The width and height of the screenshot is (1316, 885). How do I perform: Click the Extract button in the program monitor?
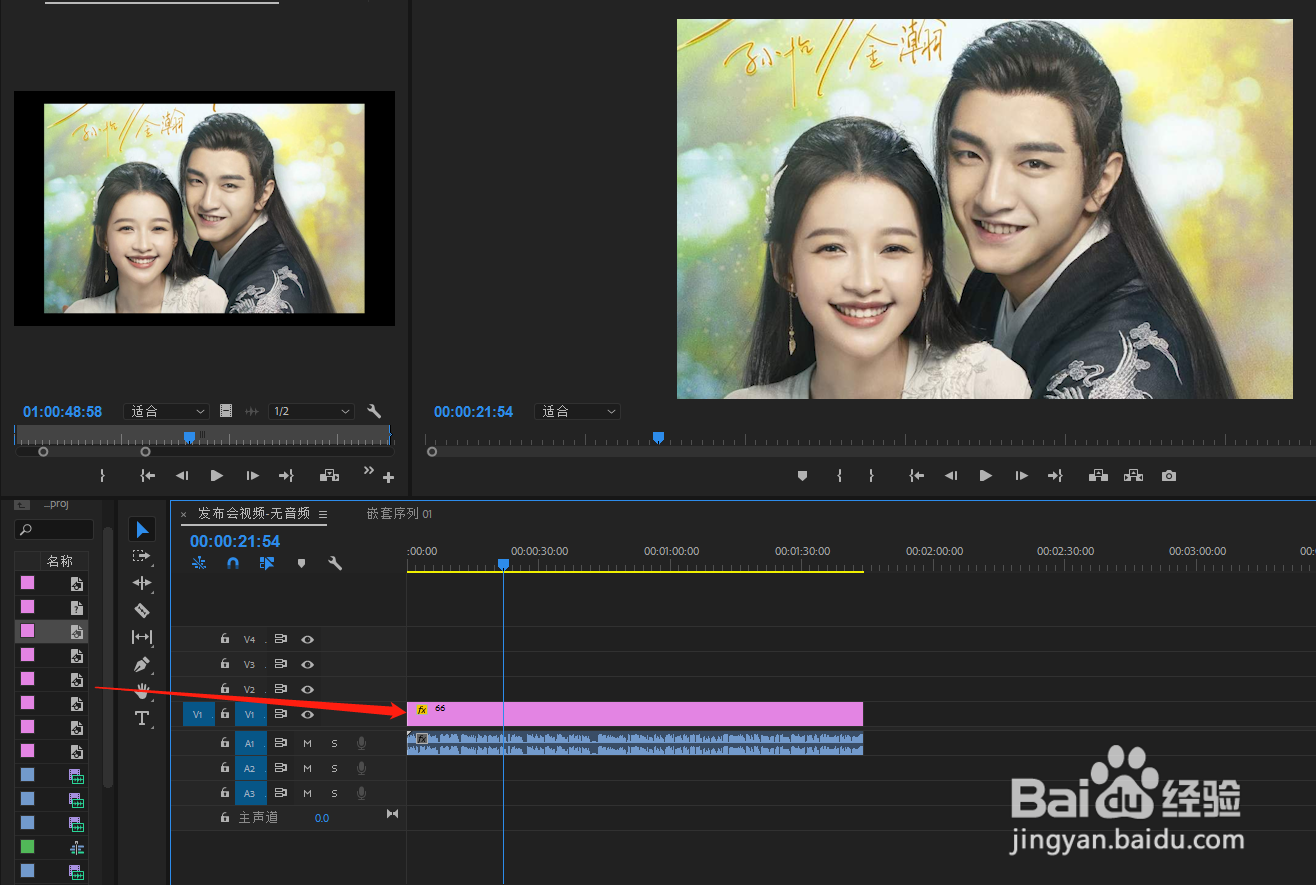(x=1133, y=476)
